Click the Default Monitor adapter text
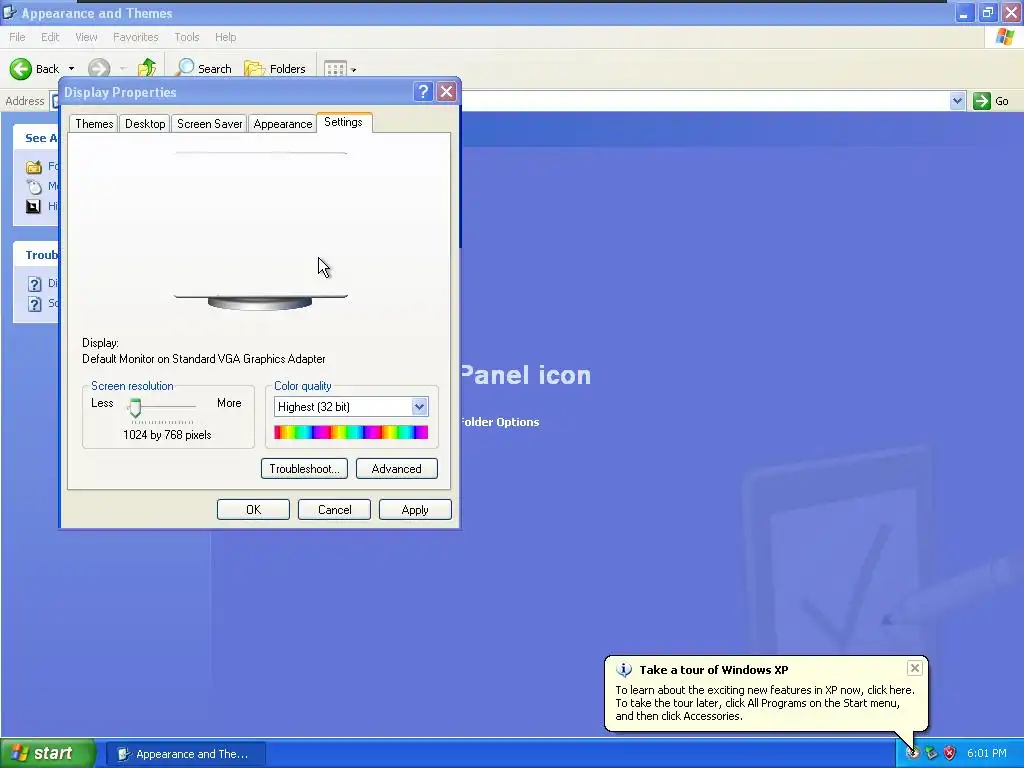Viewport: 1024px width, 768px height. (204, 359)
